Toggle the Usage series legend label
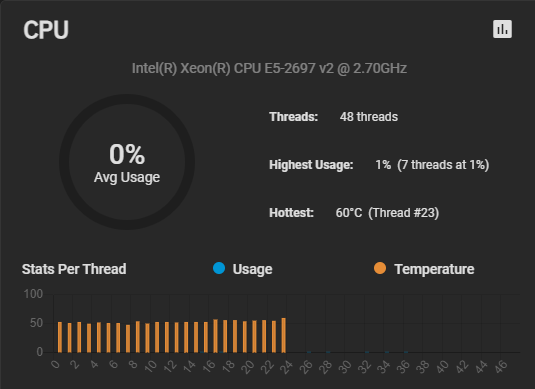 (252, 269)
